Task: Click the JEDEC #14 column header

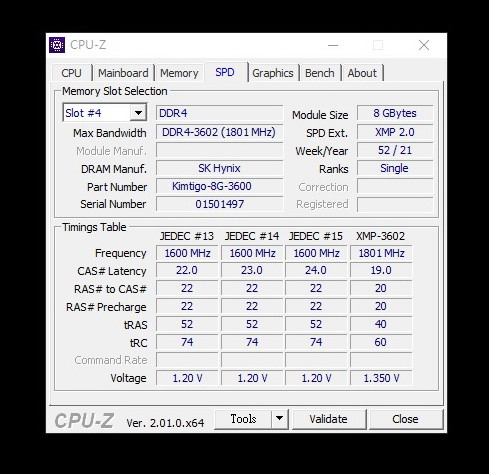Action: (x=252, y=236)
